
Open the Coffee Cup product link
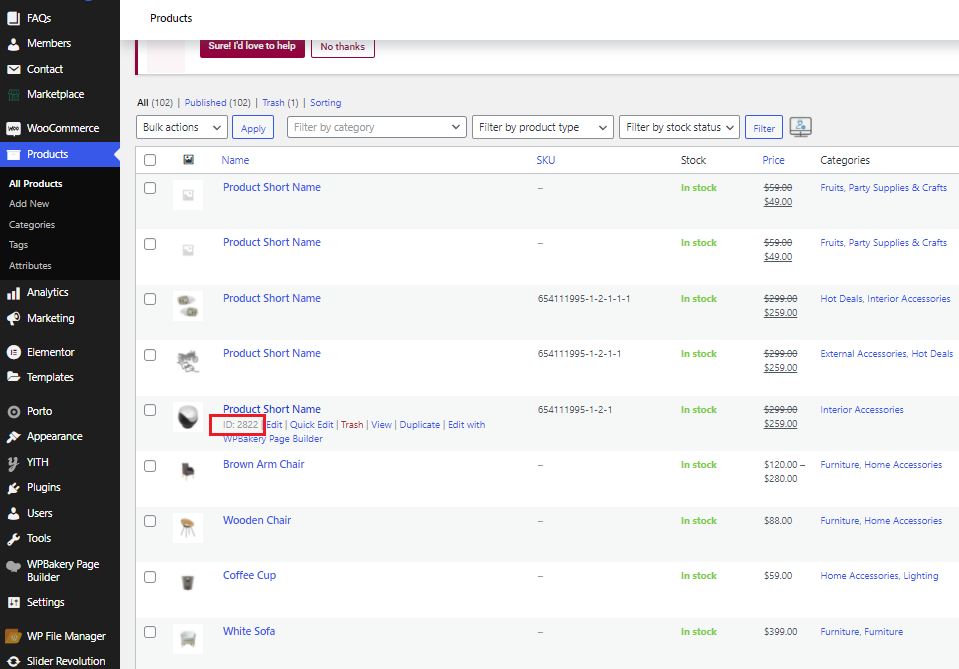point(250,575)
